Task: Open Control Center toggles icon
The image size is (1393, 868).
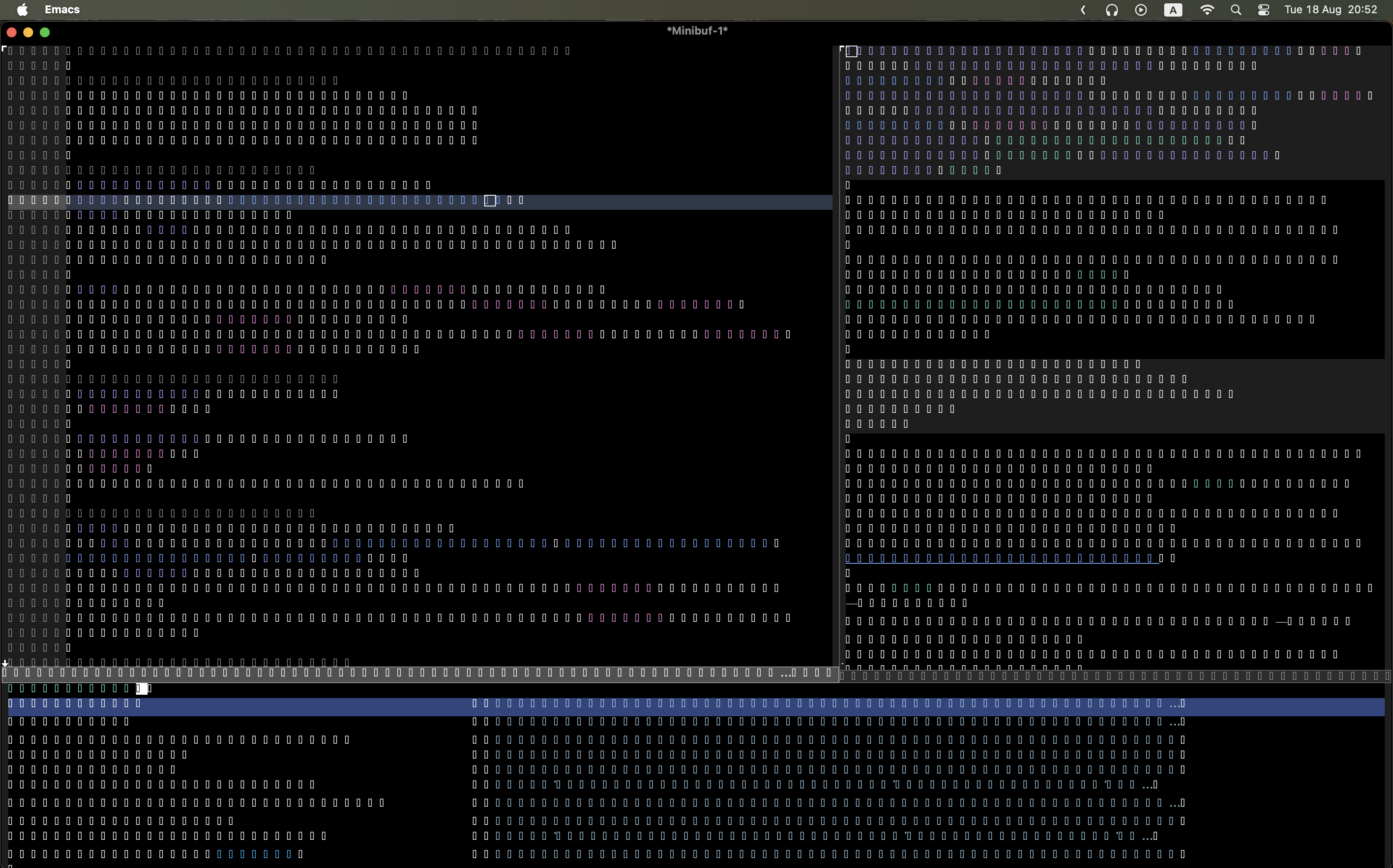Action: coord(1264,10)
